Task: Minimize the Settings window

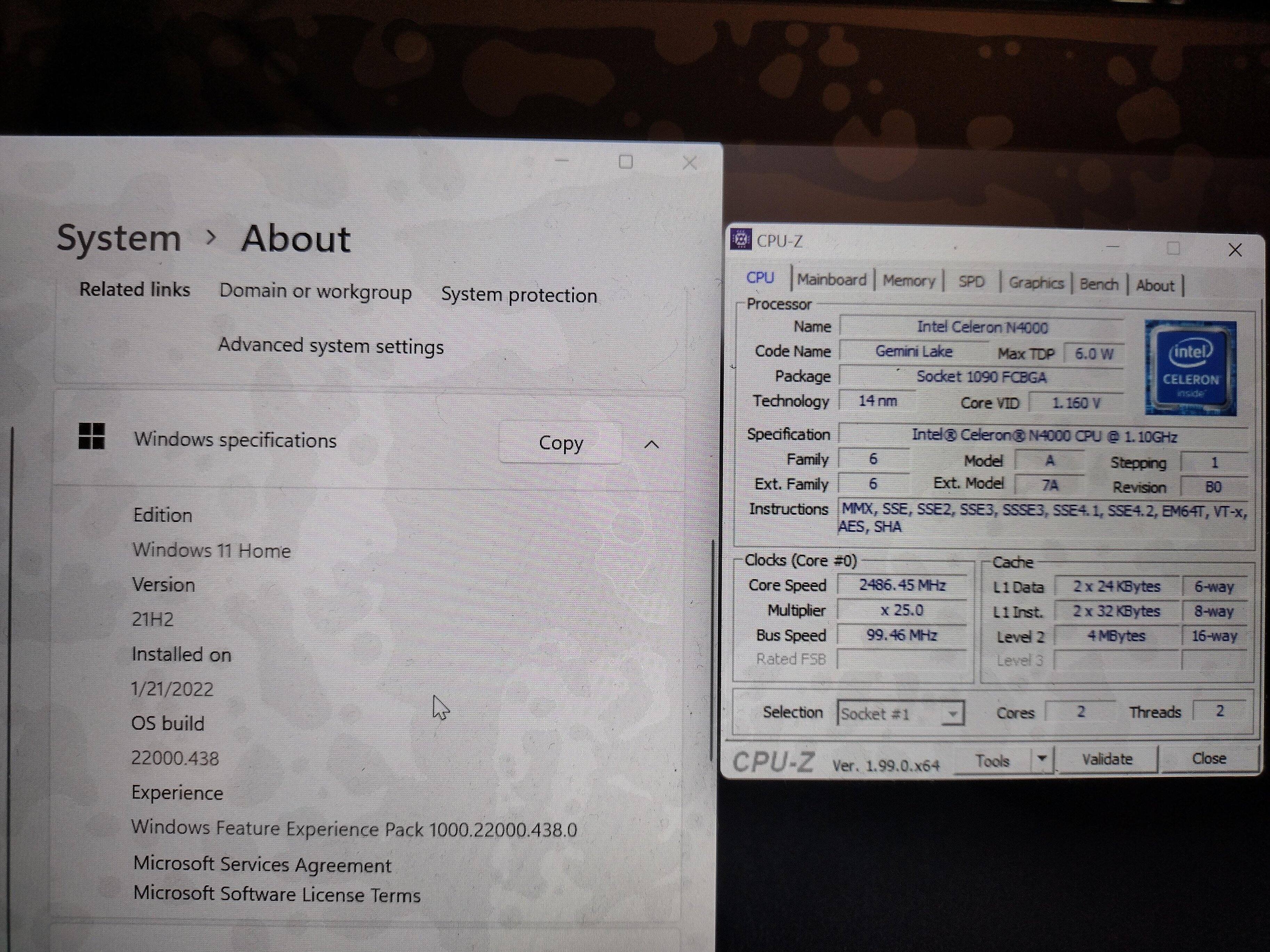Action: 562,161
